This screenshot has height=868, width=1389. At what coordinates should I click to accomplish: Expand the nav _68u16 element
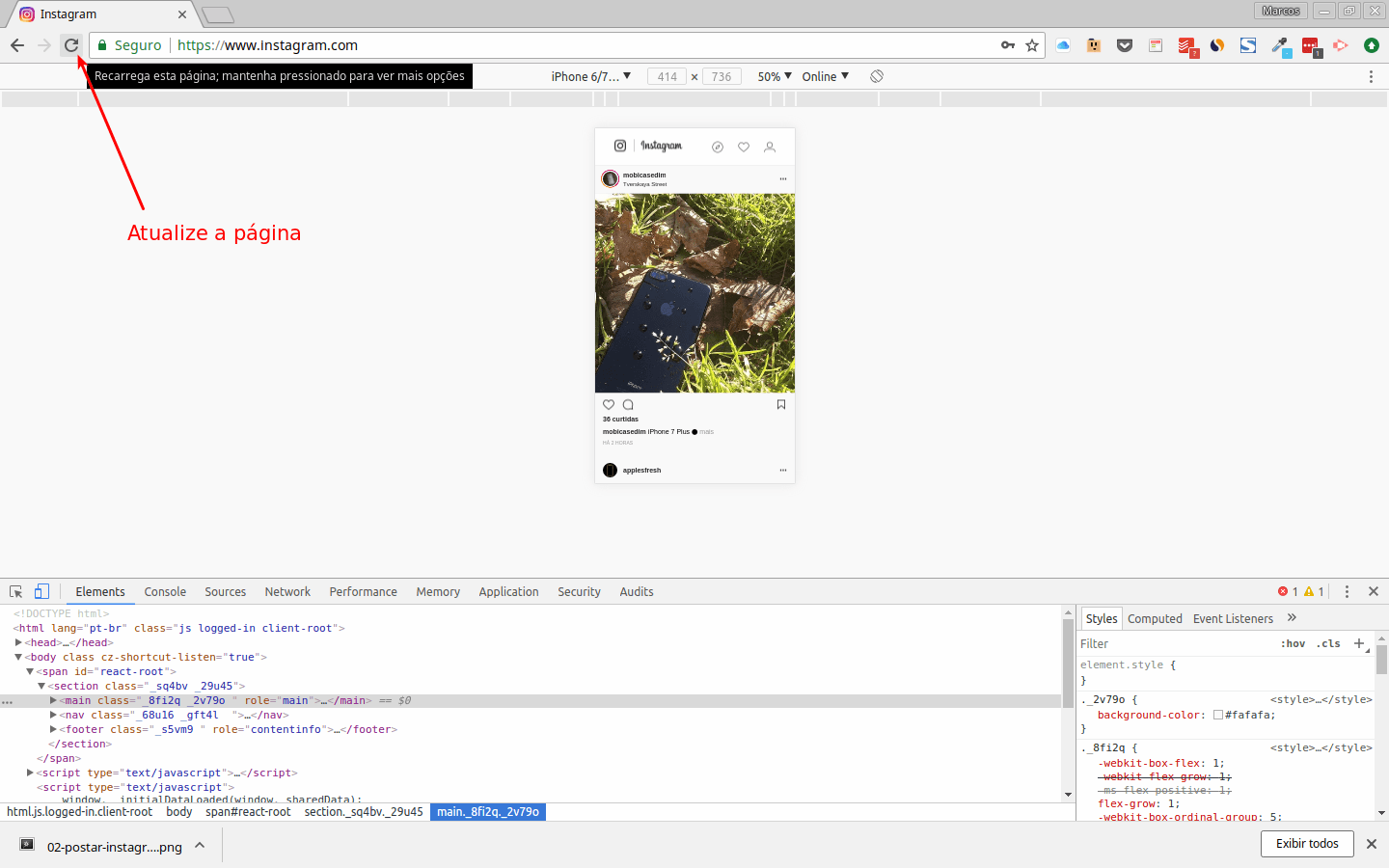pos(53,715)
